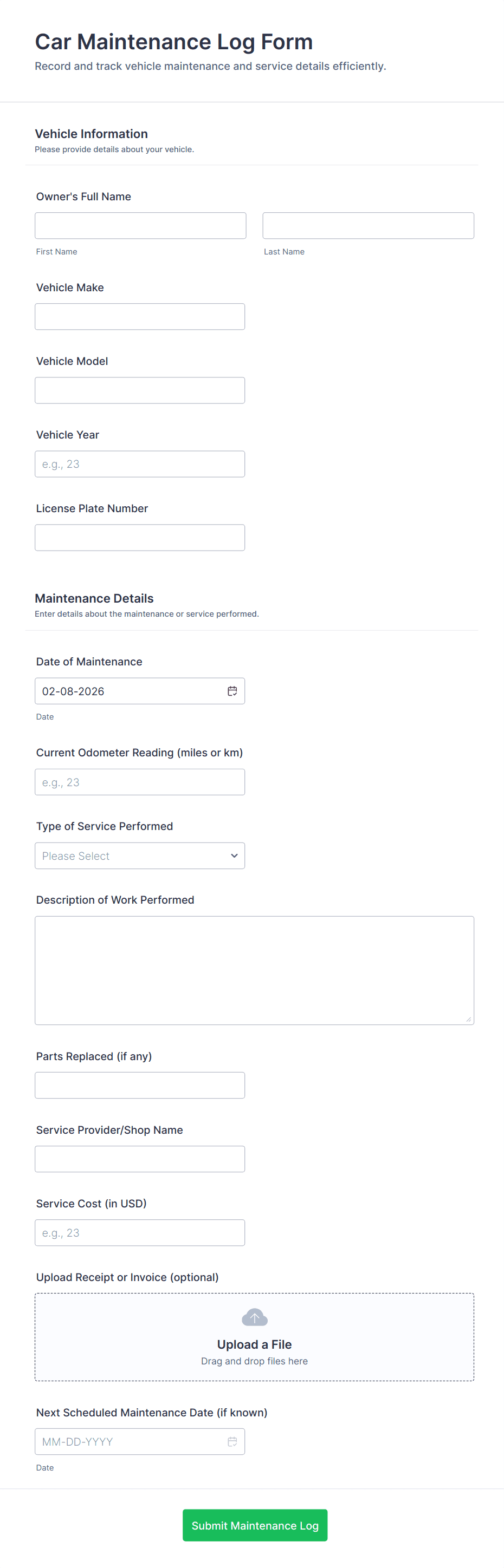504x1568 pixels.
Task: Select the Service Cost in USD field
Action: click(140, 1232)
